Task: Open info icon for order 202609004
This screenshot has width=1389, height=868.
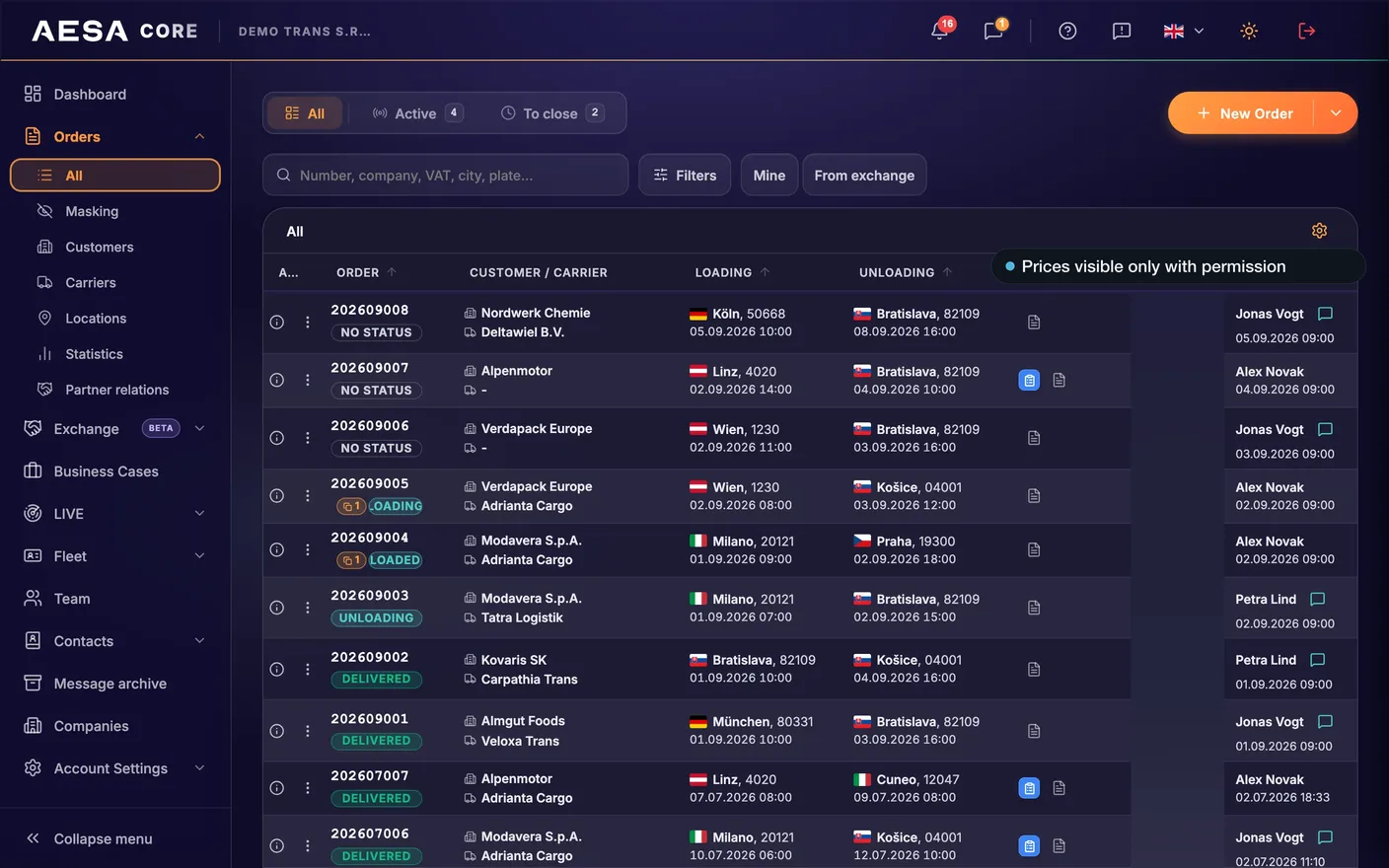Action: [x=277, y=549]
